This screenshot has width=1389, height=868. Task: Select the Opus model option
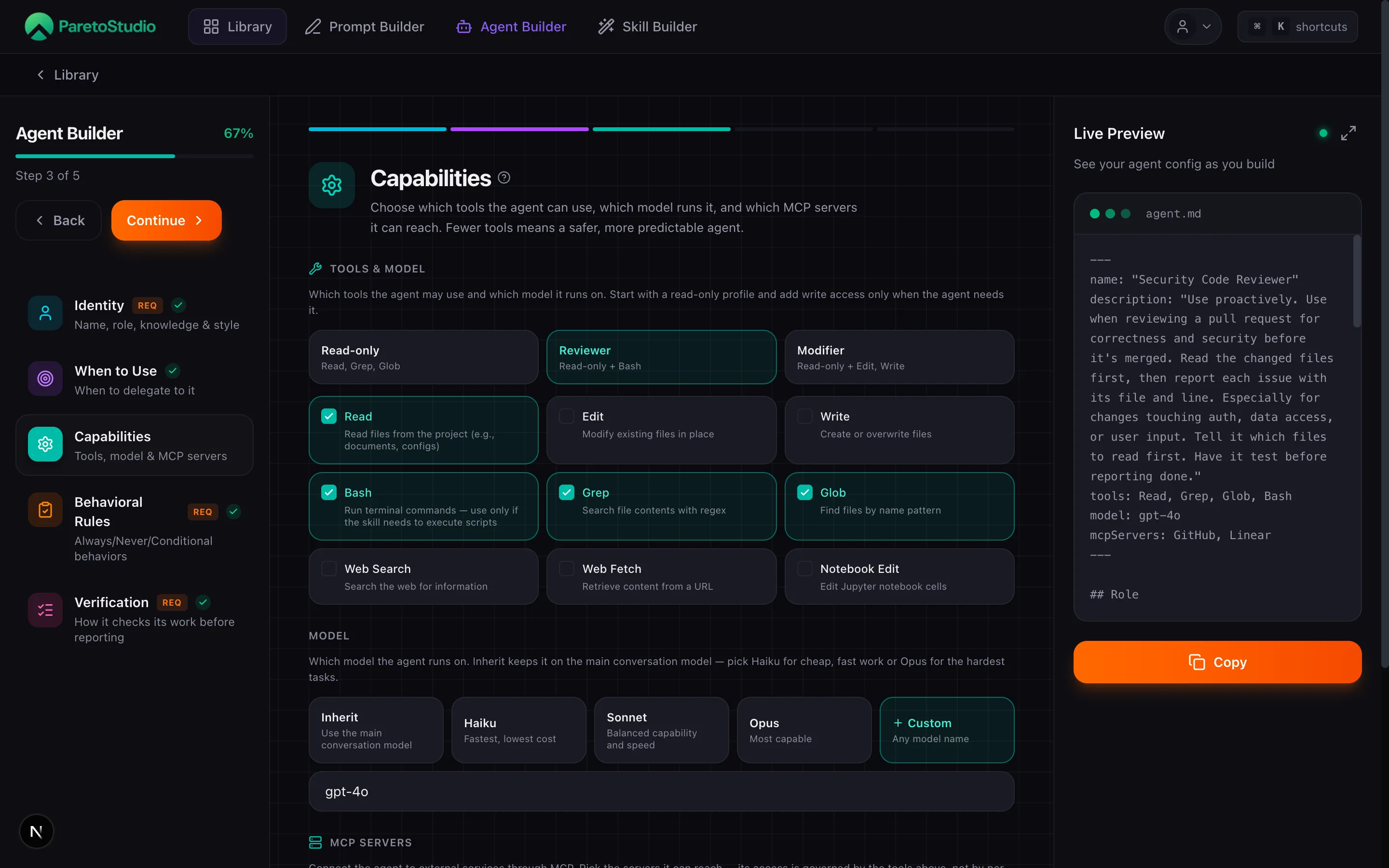[804, 730]
